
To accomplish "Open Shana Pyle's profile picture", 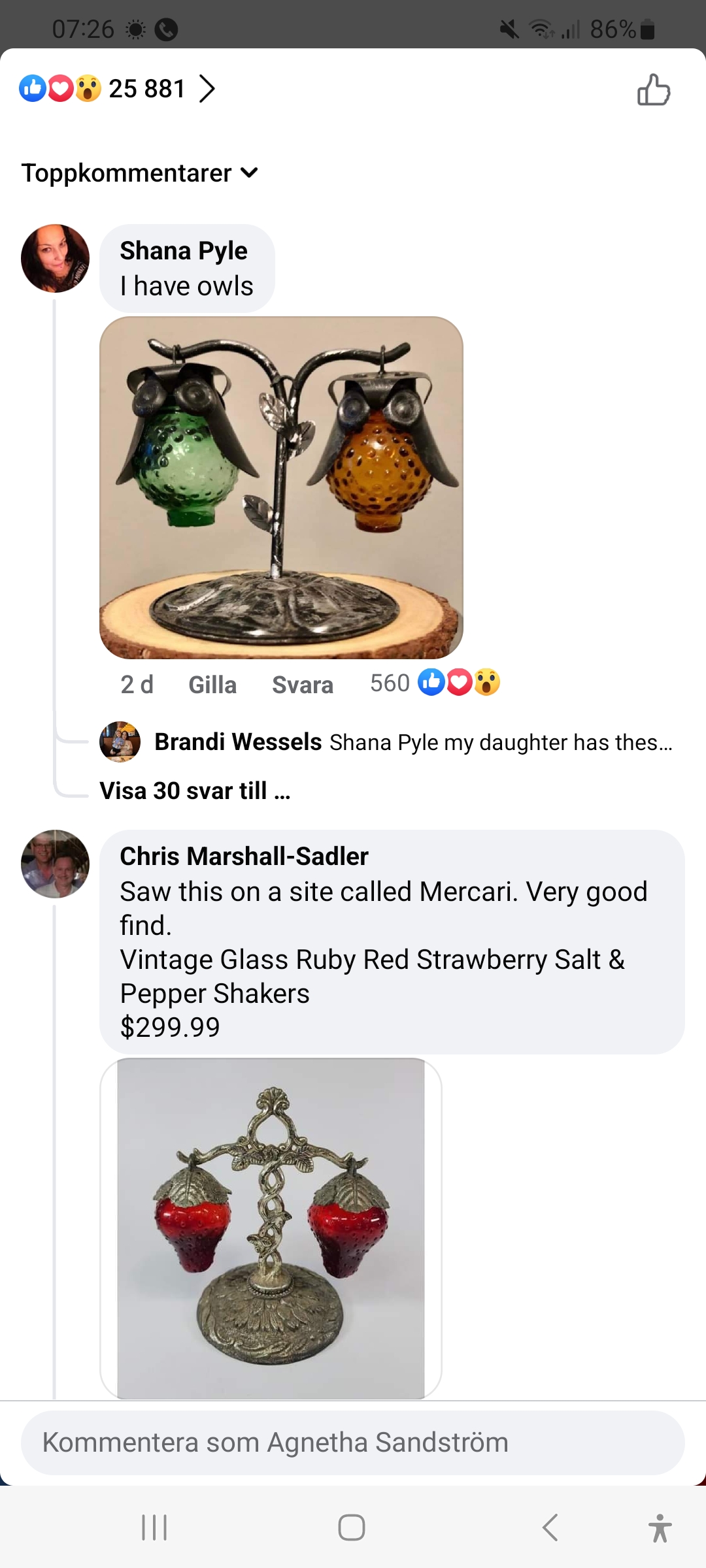I will 56,259.
